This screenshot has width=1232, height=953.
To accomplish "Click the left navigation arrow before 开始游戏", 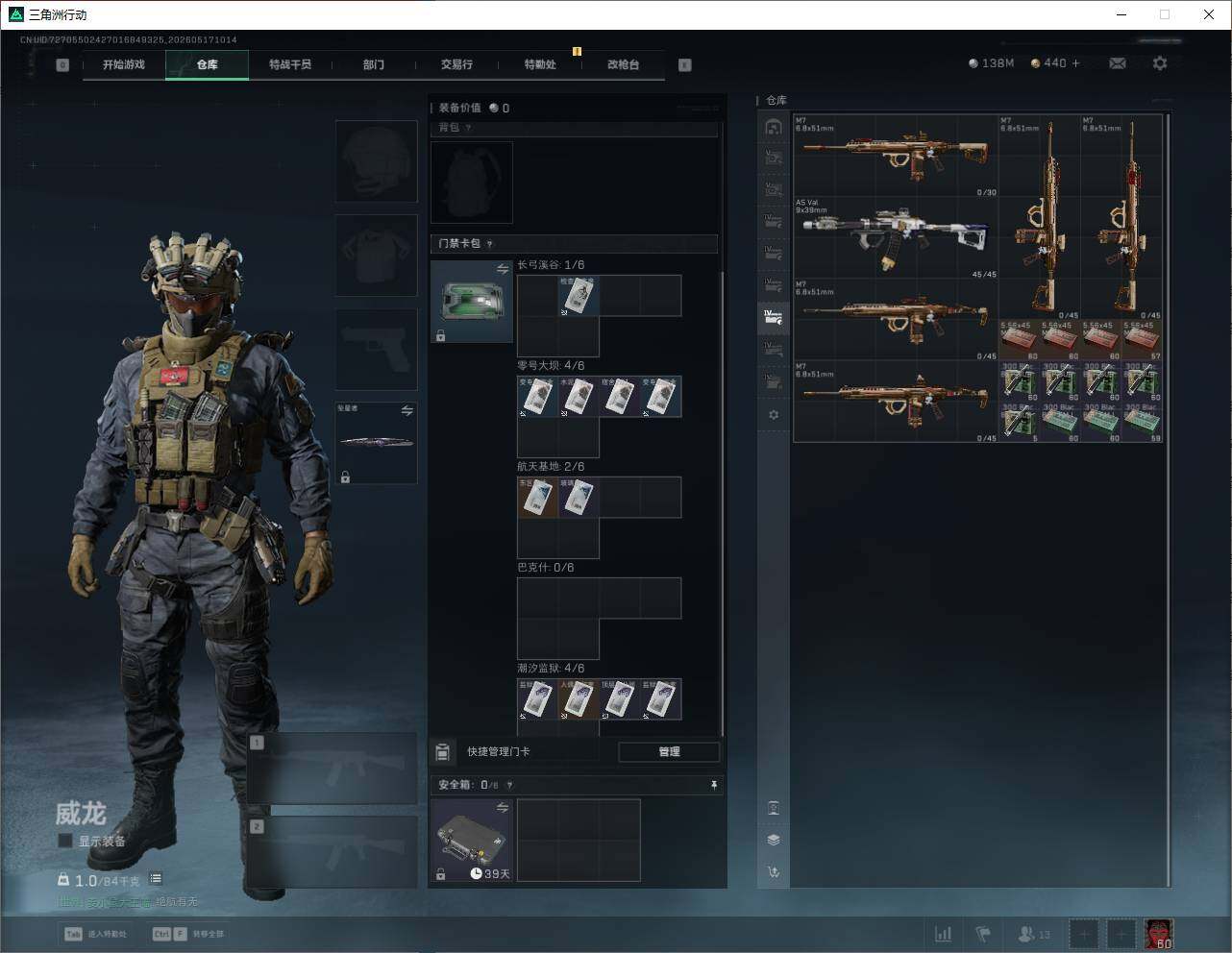I will (x=62, y=65).
